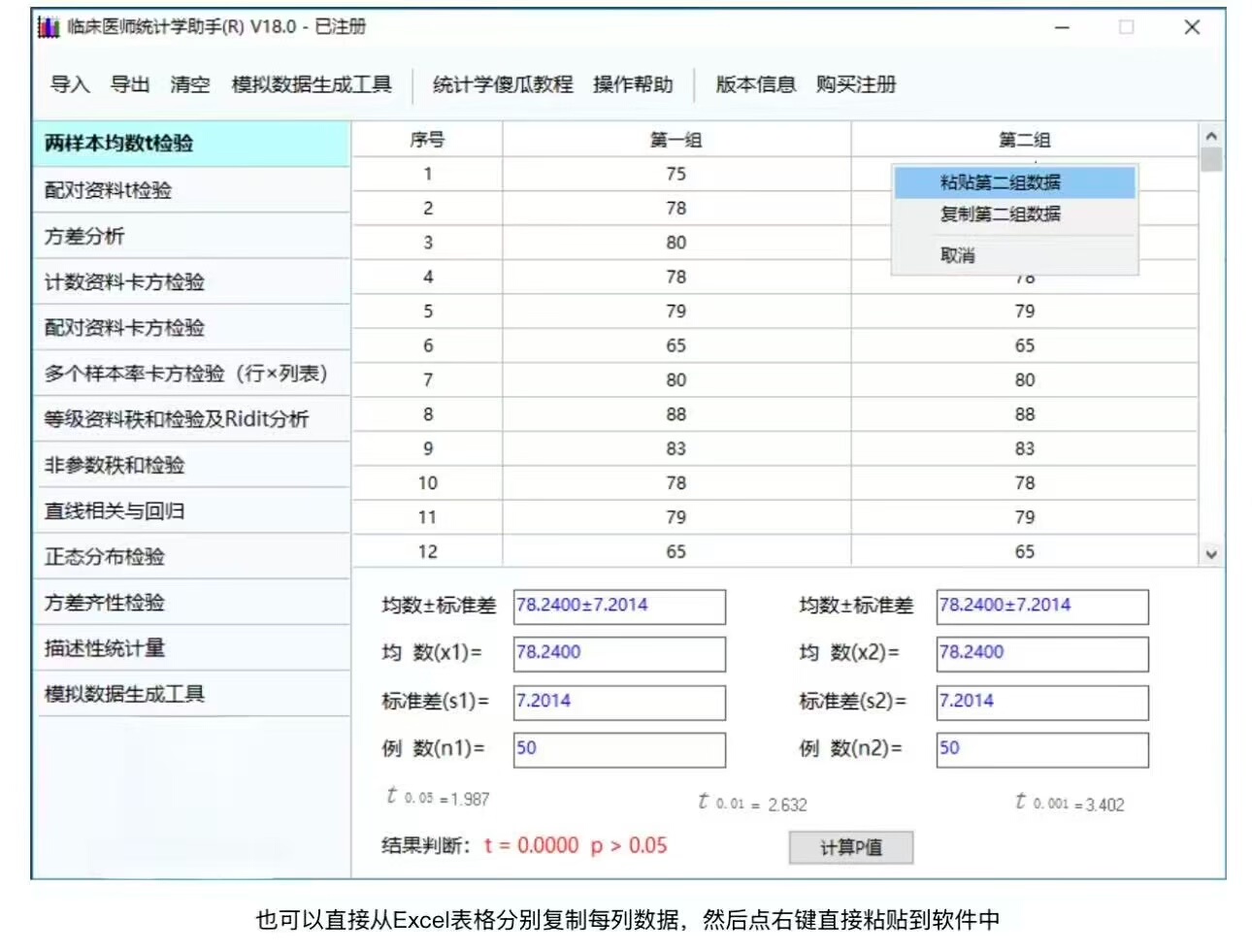Open the 方差分析 section
The width and height of the screenshot is (1252, 952).
pyautogui.click(x=191, y=236)
